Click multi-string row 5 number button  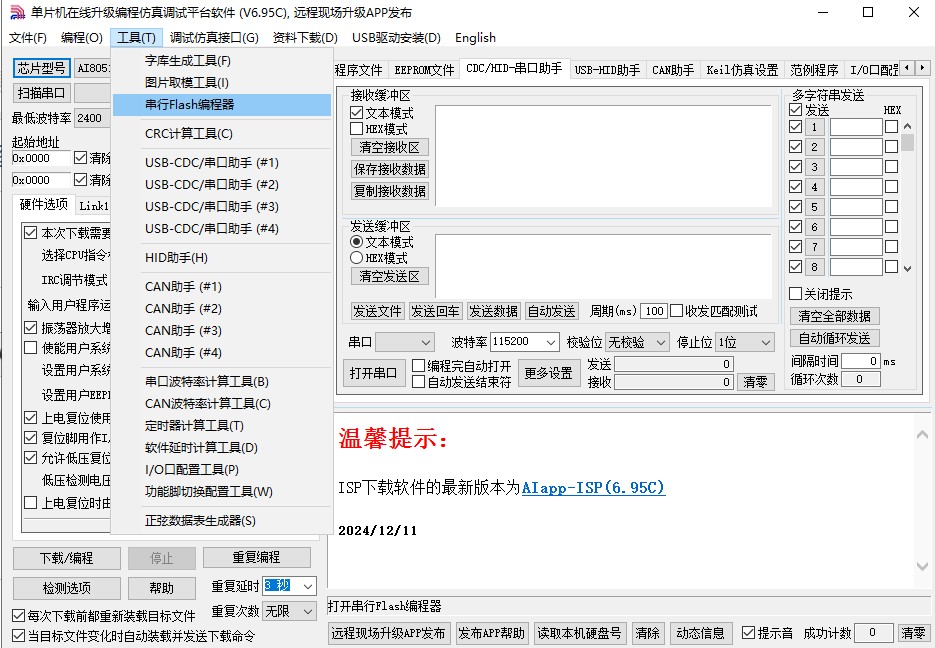[x=814, y=207]
